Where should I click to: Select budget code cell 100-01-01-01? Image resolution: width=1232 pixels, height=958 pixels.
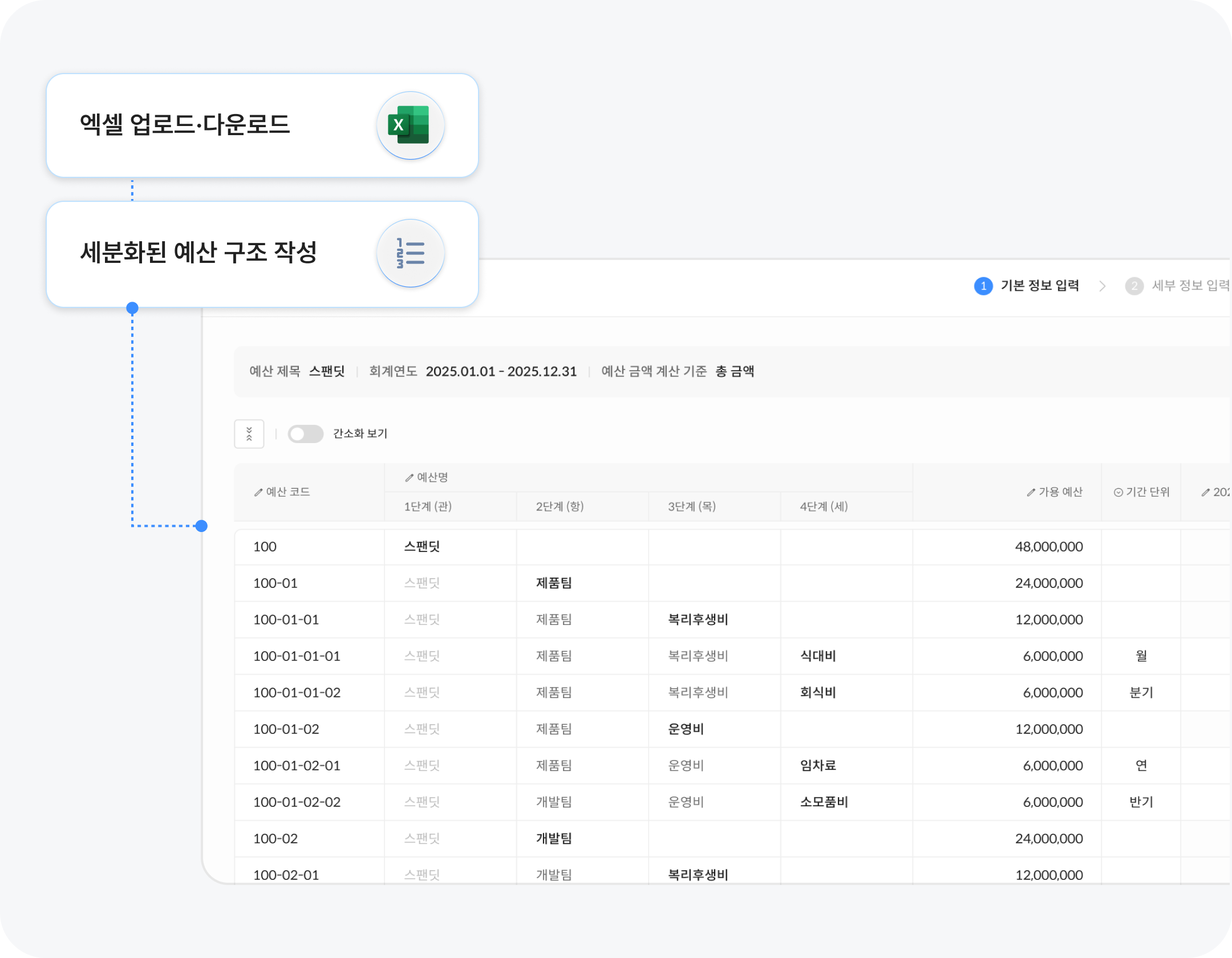[x=297, y=656]
